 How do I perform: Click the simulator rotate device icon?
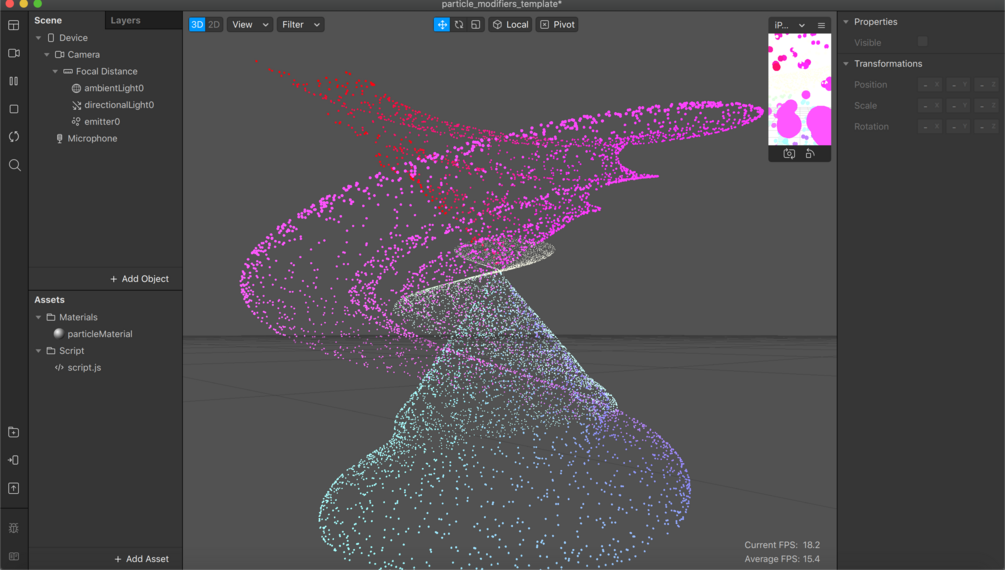click(810, 154)
